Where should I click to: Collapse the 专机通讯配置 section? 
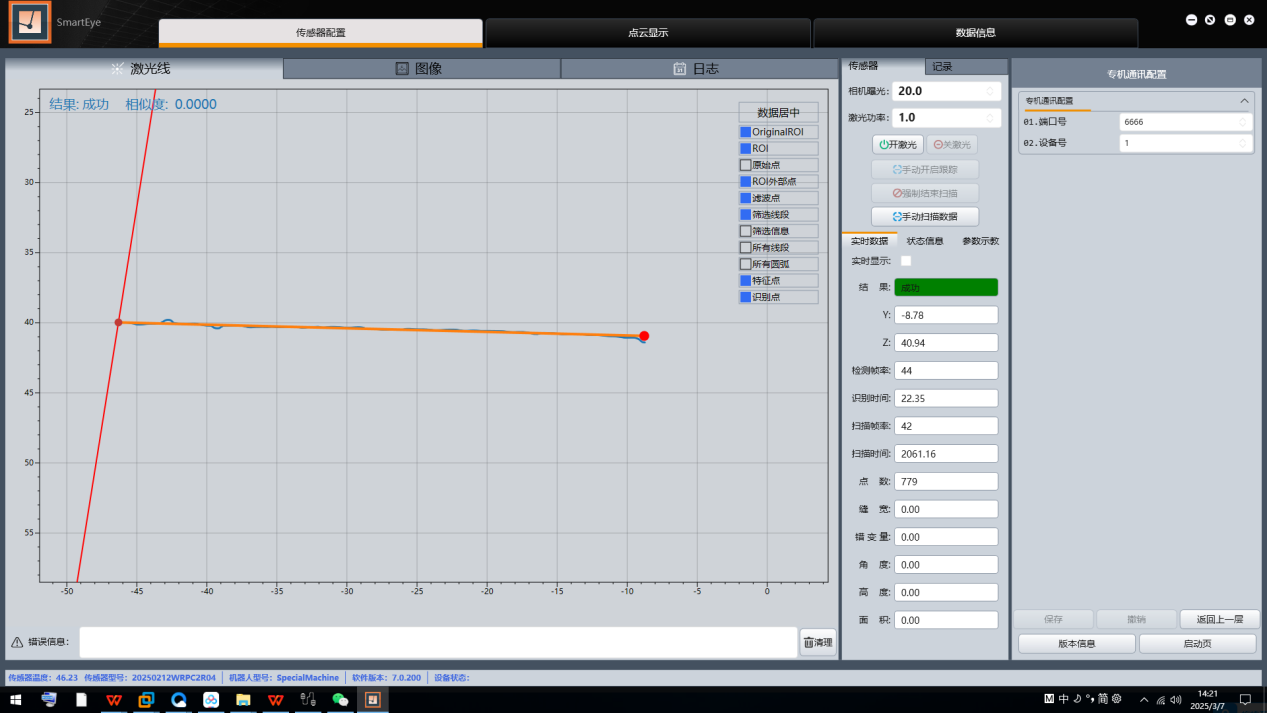1244,101
